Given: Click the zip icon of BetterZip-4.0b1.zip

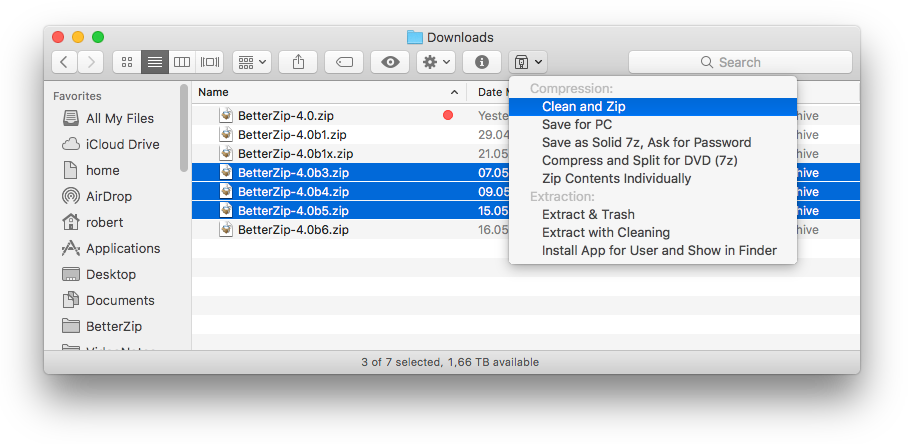Looking at the screenshot, I should click(226, 135).
